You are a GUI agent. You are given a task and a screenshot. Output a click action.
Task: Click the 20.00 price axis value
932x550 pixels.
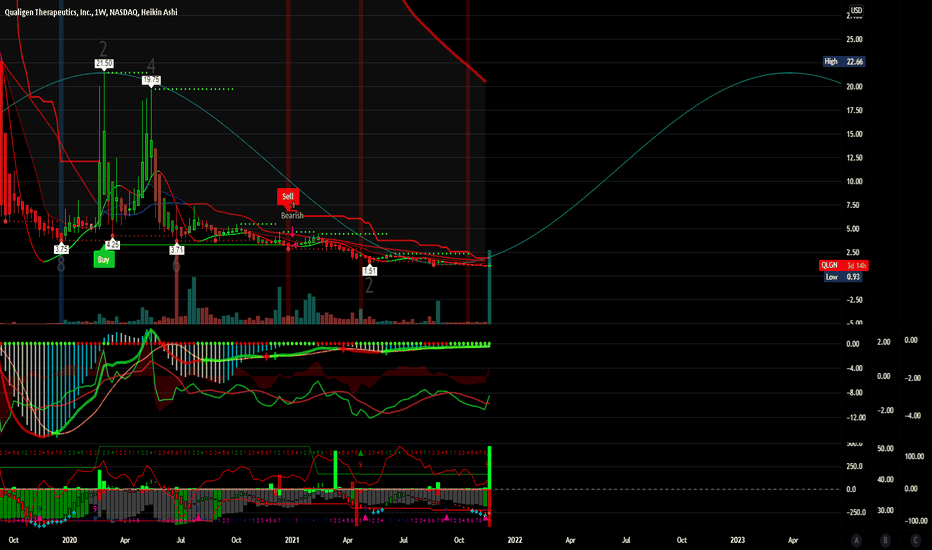[854, 86]
